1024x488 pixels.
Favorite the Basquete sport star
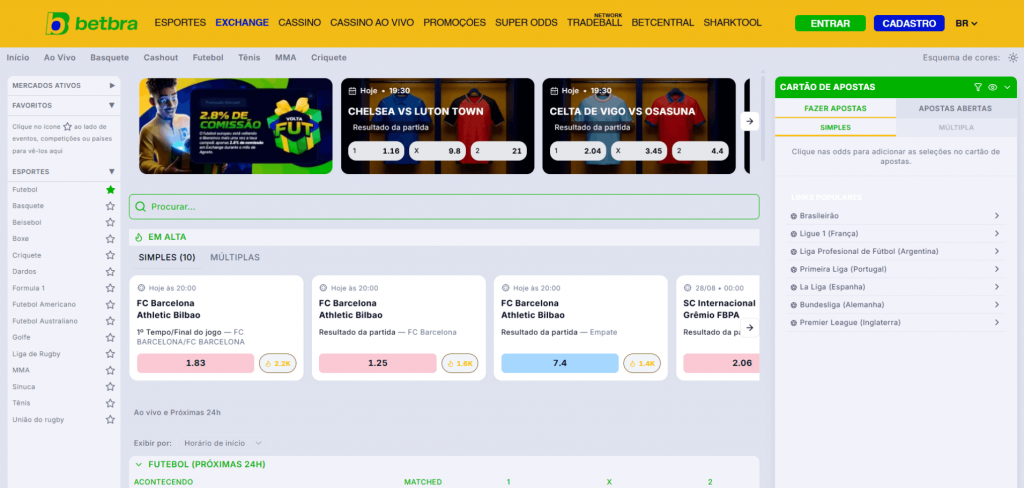click(x=110, y=206)
